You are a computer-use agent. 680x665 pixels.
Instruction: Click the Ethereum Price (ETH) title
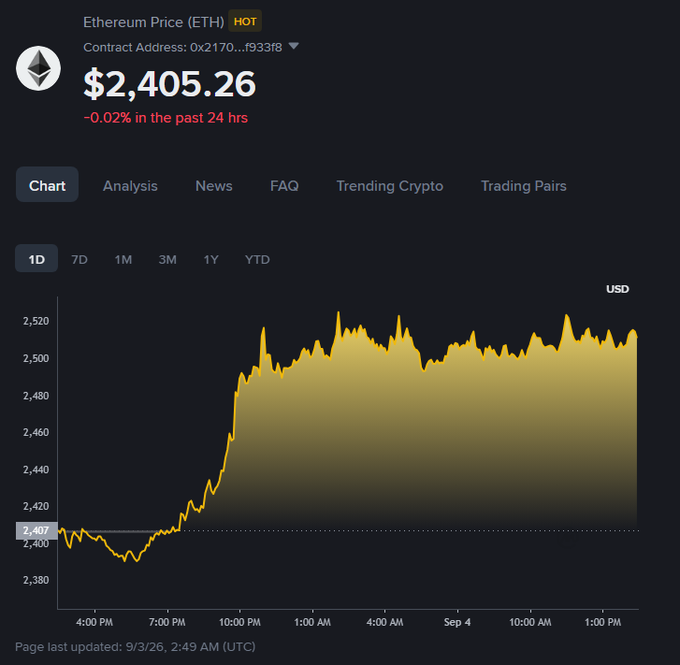pyautogui.click(x=154, y=22)
